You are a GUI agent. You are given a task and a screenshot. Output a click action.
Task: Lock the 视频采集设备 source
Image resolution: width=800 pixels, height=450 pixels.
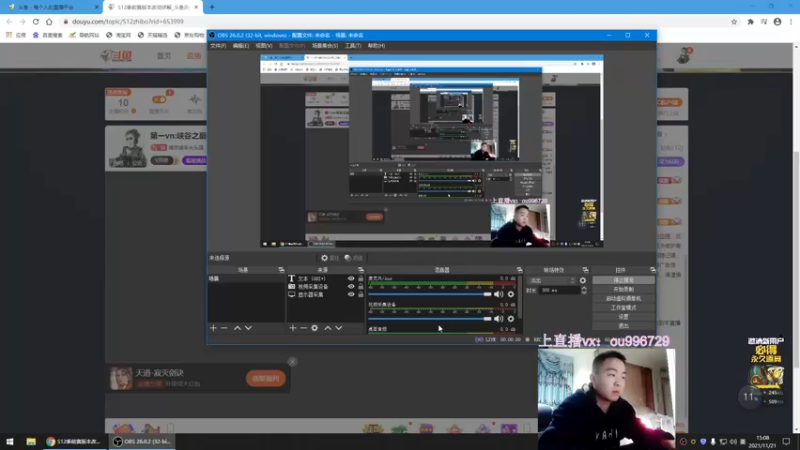point(361,287)
